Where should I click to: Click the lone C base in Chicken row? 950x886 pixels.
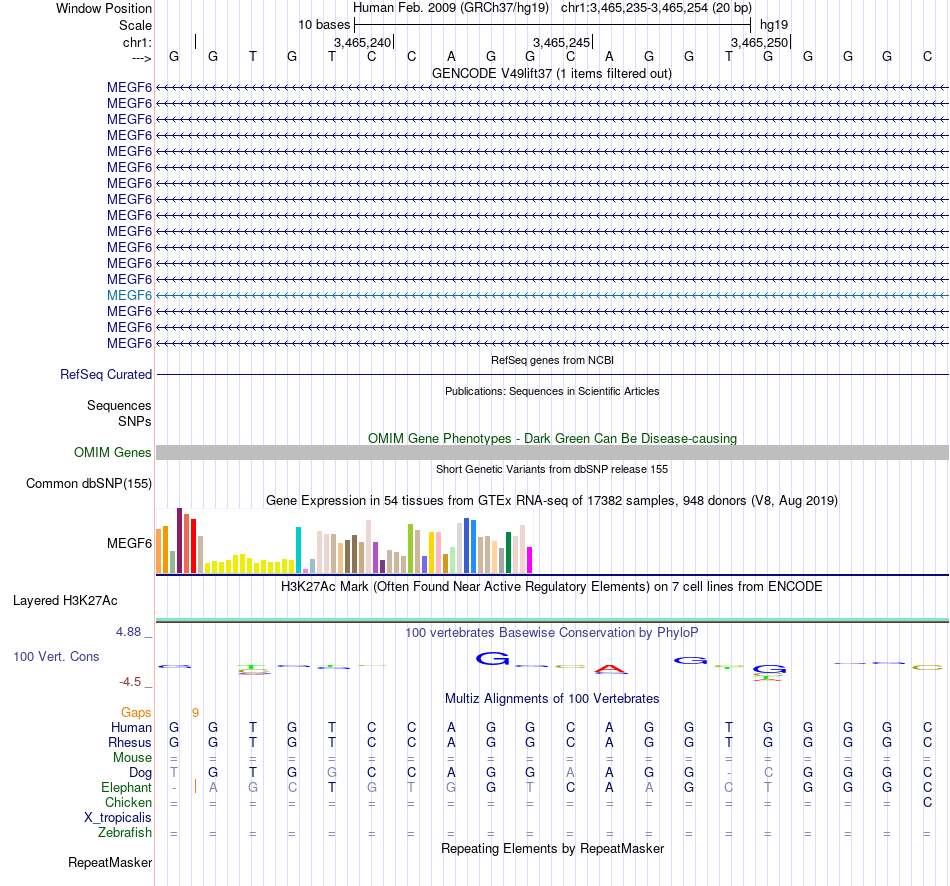point(928,802)
